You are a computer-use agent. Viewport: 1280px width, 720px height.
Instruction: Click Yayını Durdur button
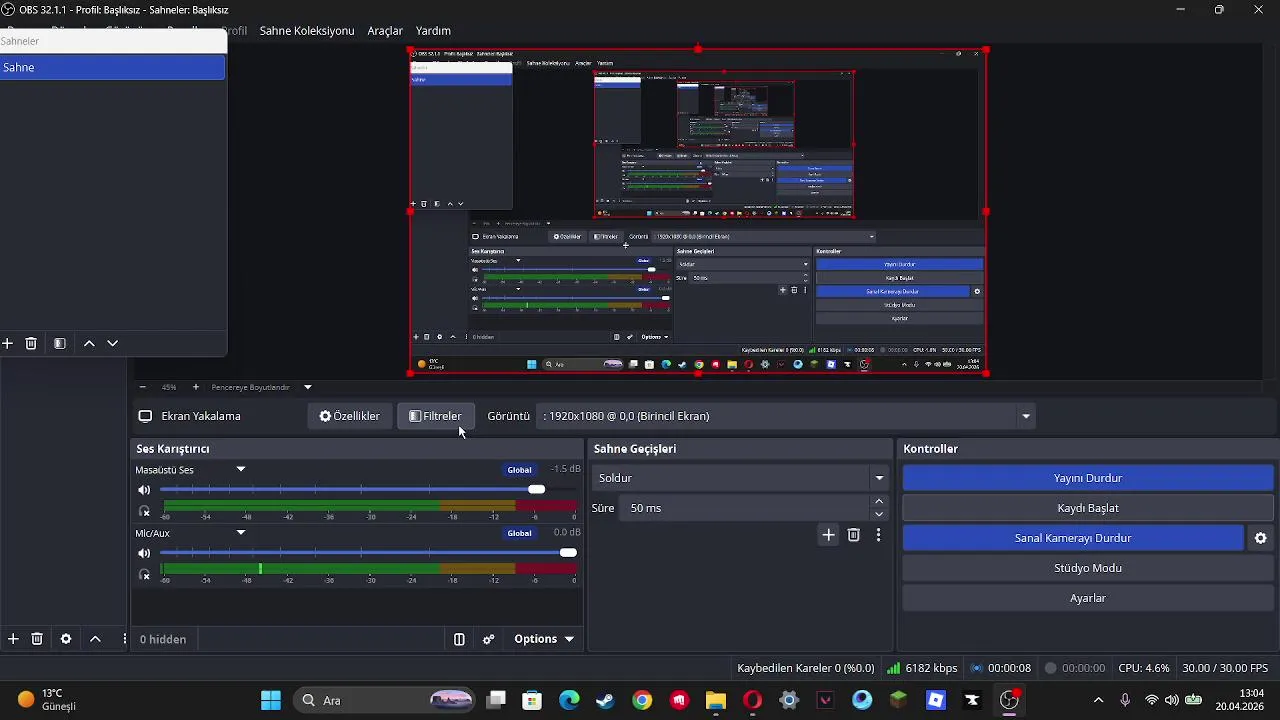(x=1088, y=478)
